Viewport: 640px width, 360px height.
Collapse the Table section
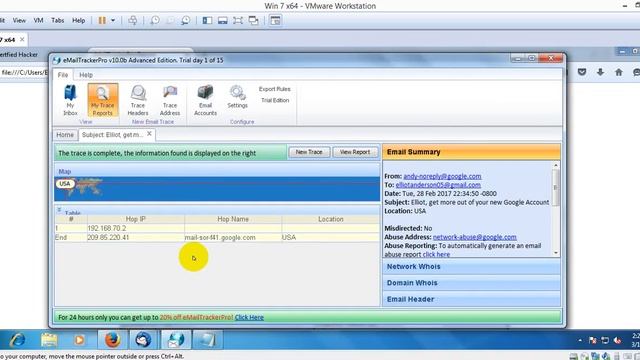click(x=59, y=210)
